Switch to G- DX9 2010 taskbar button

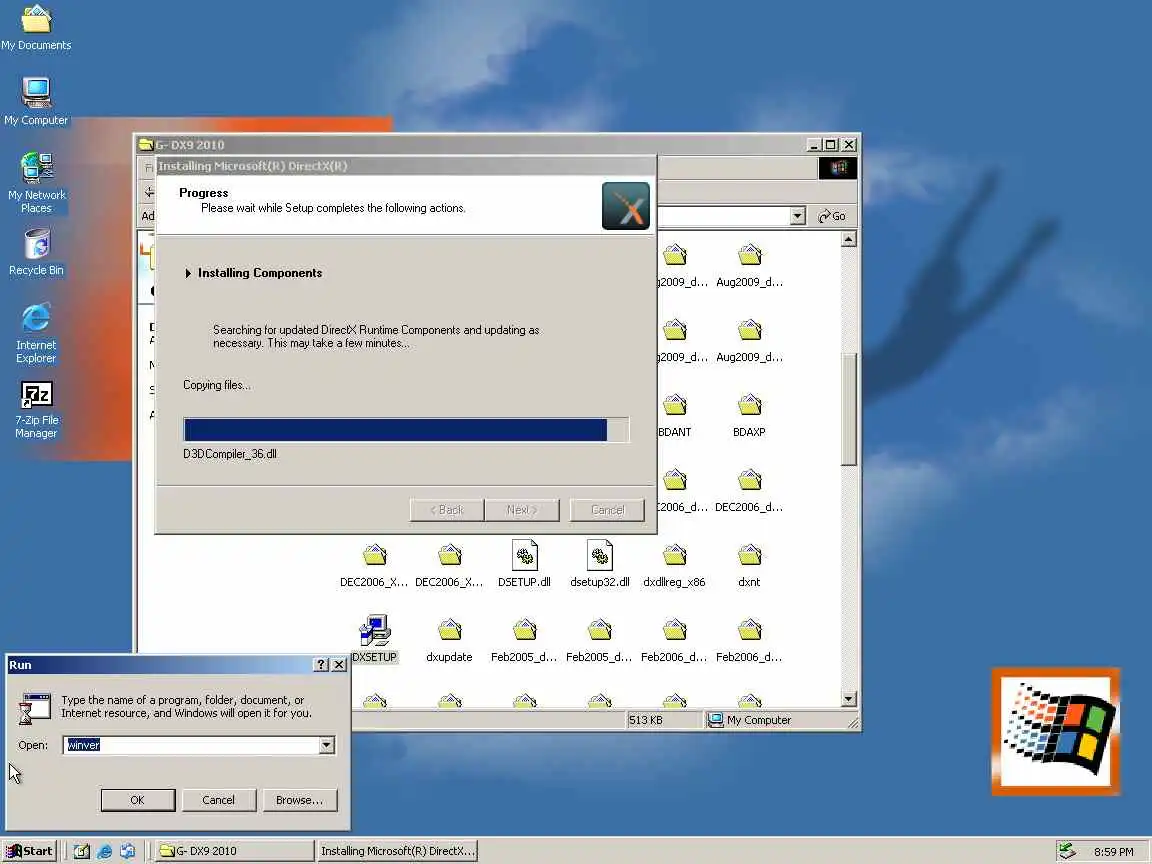click(235, 851)
